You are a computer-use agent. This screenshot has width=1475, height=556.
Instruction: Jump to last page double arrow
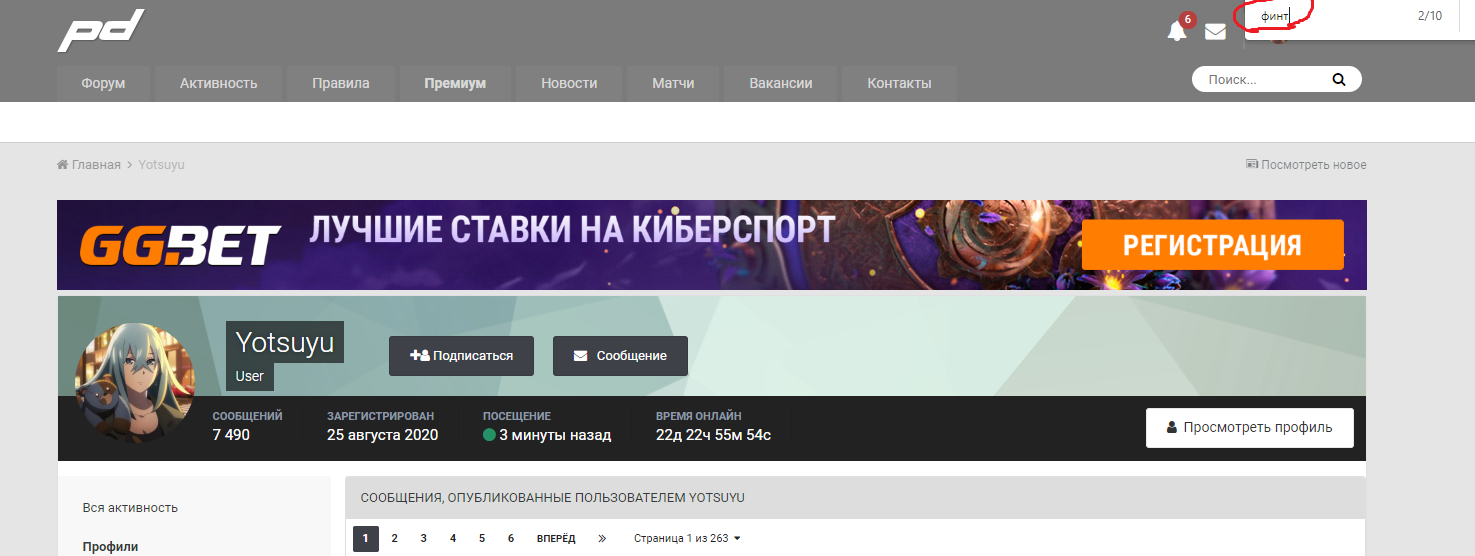point(602,538)
